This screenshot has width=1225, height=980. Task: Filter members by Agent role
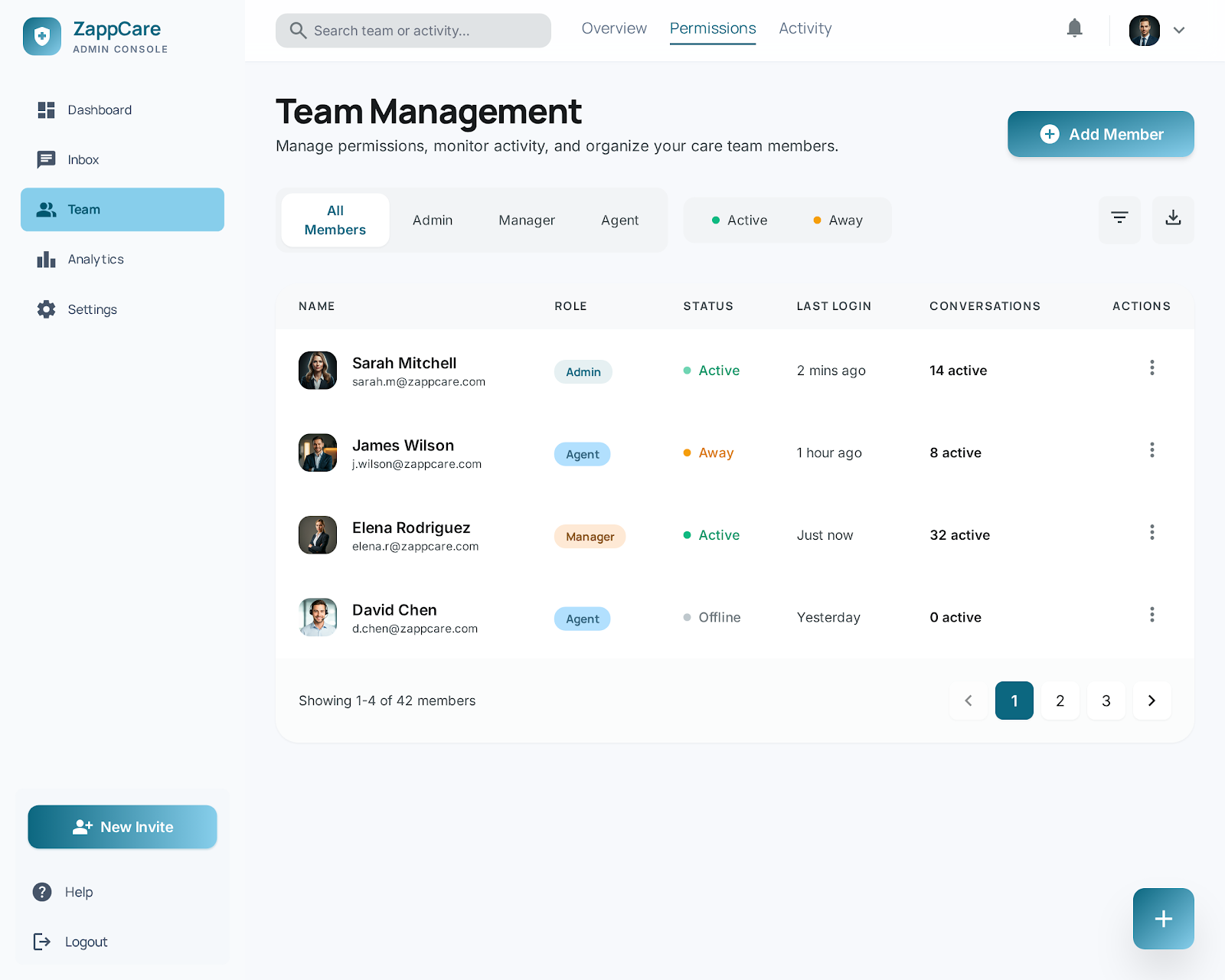click(x=619, y=220)
